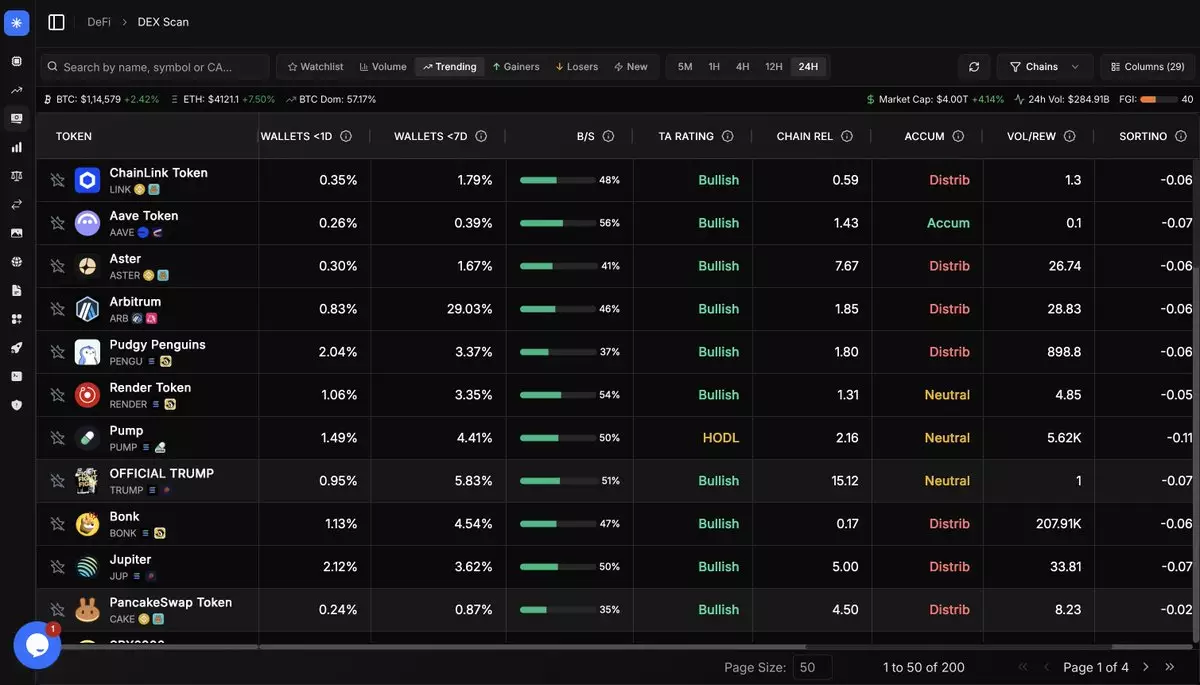Image resolution: width=1200 pixels, height=685 pixels.
Task: Open the chat support bubble
Action: [37, 645]
